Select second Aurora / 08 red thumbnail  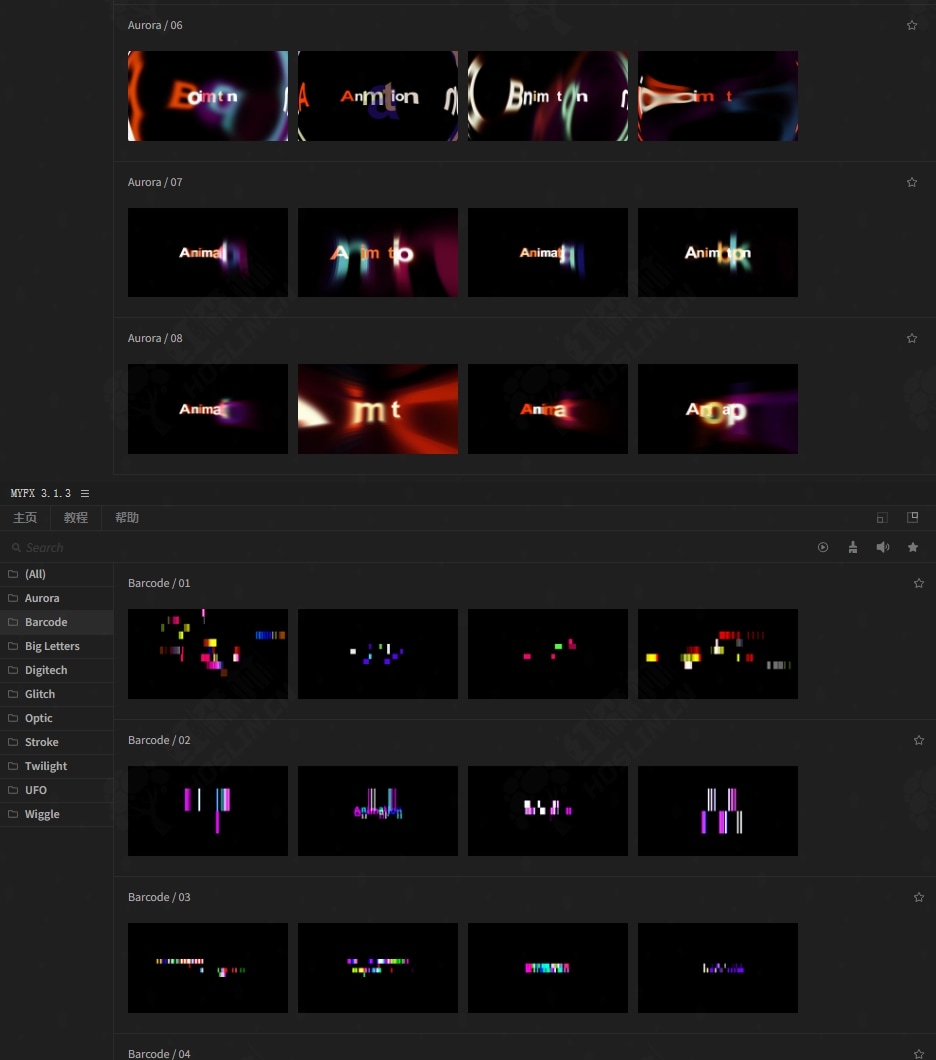(378, 409)
